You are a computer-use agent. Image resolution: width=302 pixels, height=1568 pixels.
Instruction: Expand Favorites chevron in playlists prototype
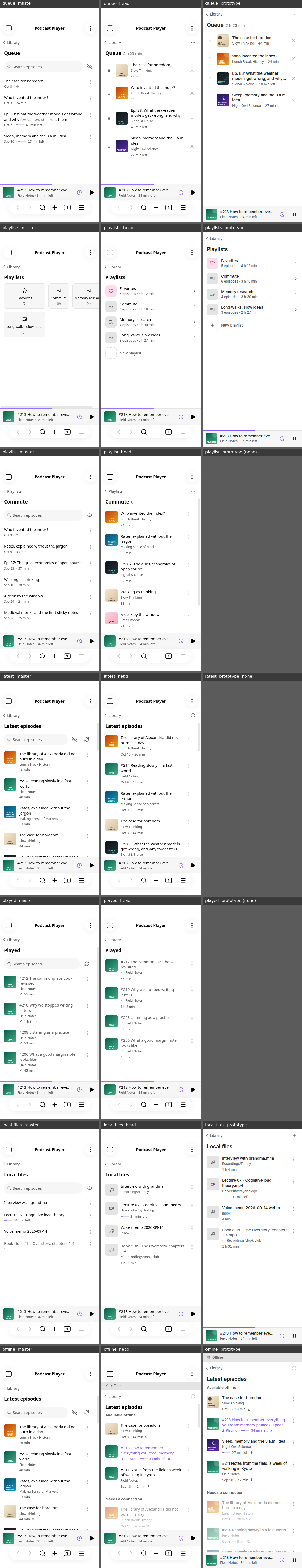[295, 263]
